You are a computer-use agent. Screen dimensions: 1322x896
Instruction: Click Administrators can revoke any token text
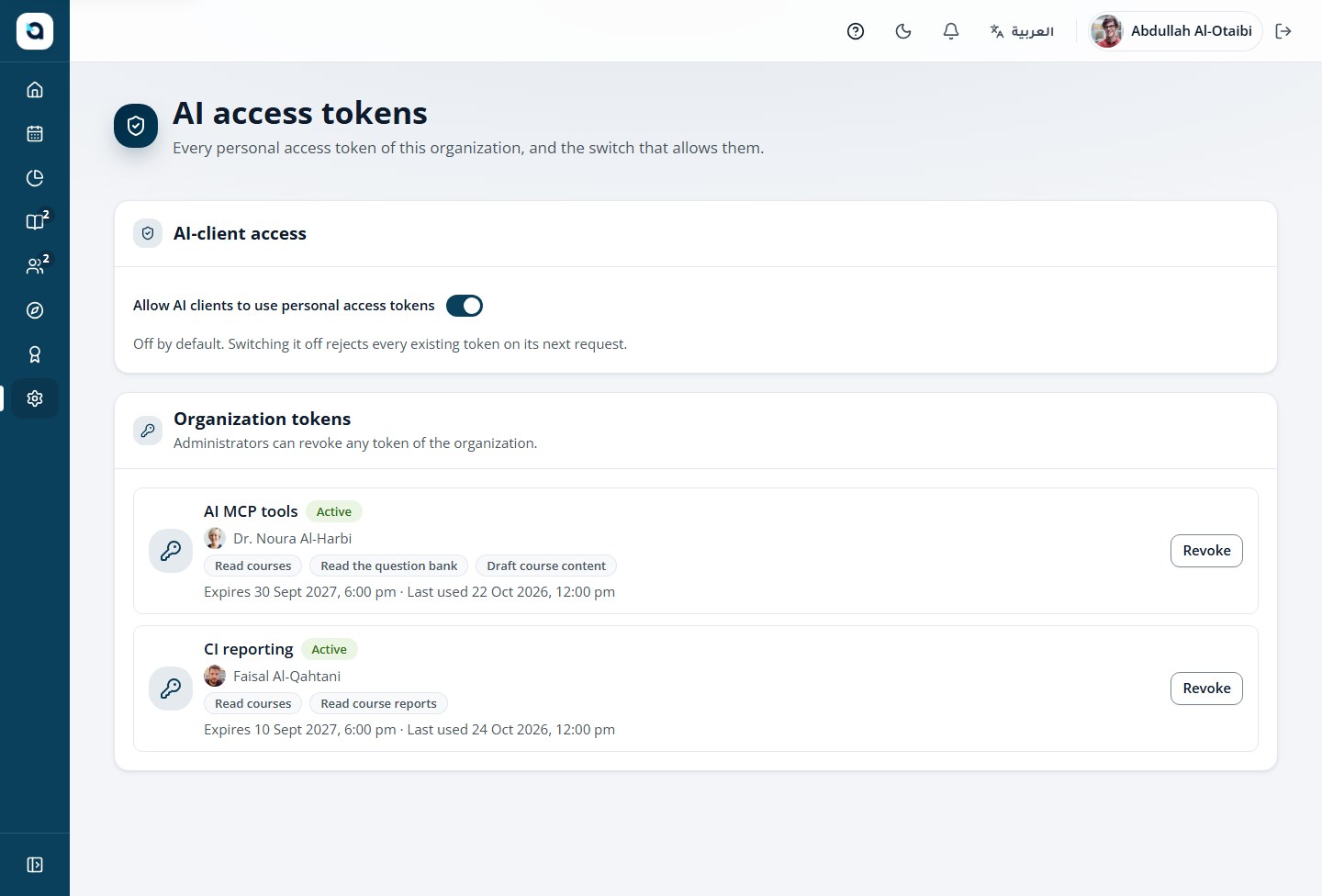[x=355, y=442]
